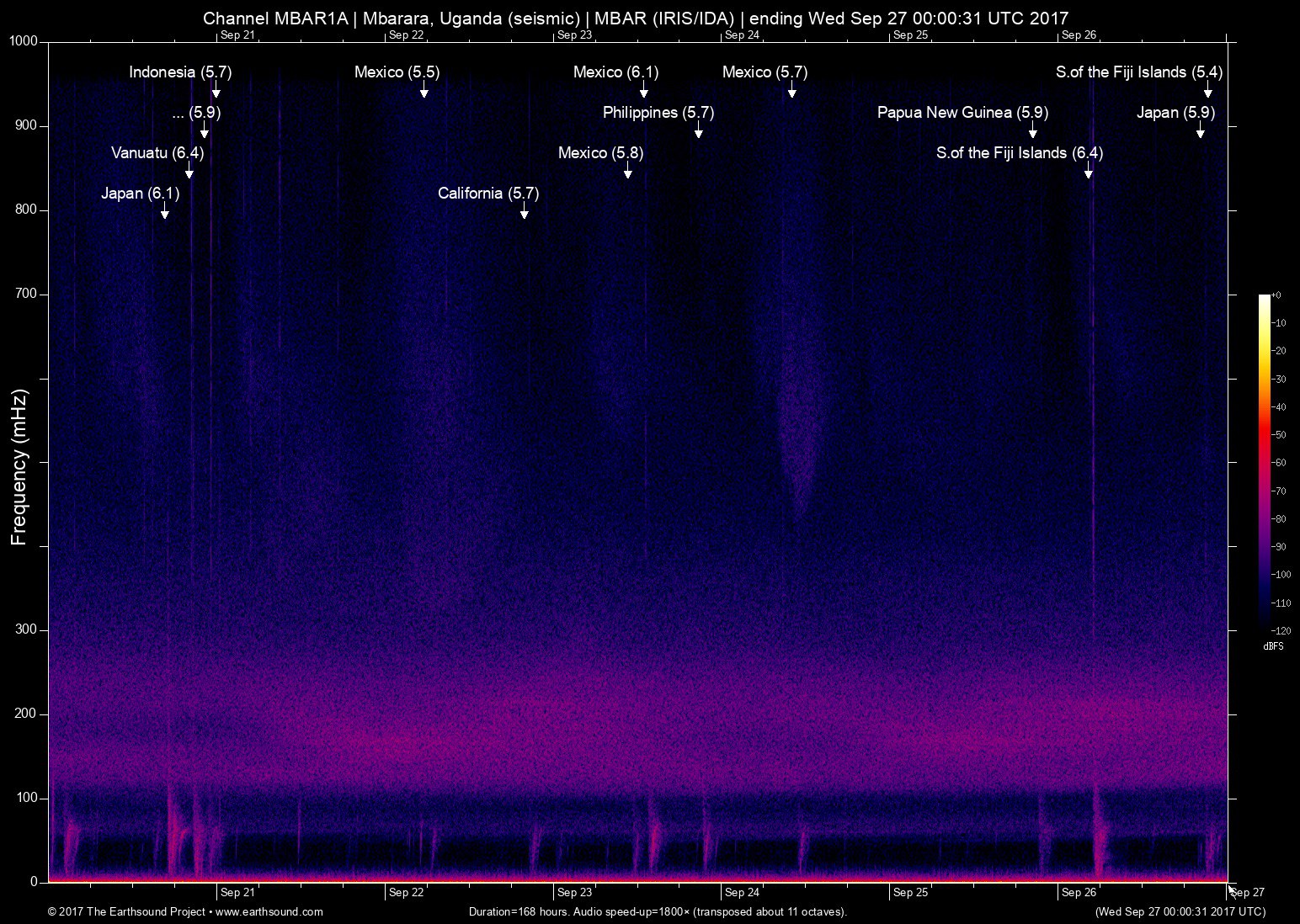The image size is (1300, 924).
Task: Select the Mexico (5.5) earthquake annotation
Action: (x=397, y=72)
